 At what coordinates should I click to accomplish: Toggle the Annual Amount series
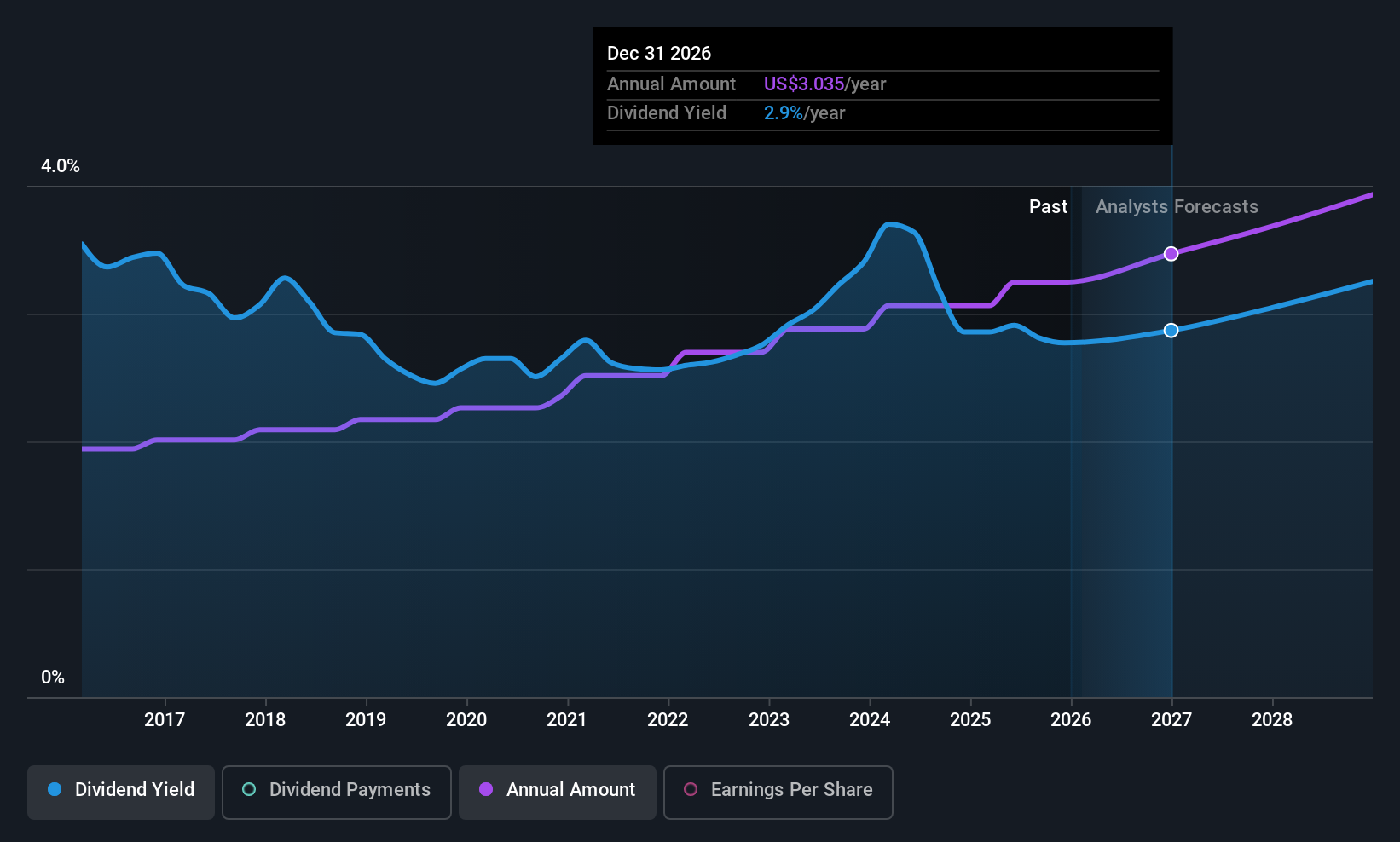(x=558, y=793)
